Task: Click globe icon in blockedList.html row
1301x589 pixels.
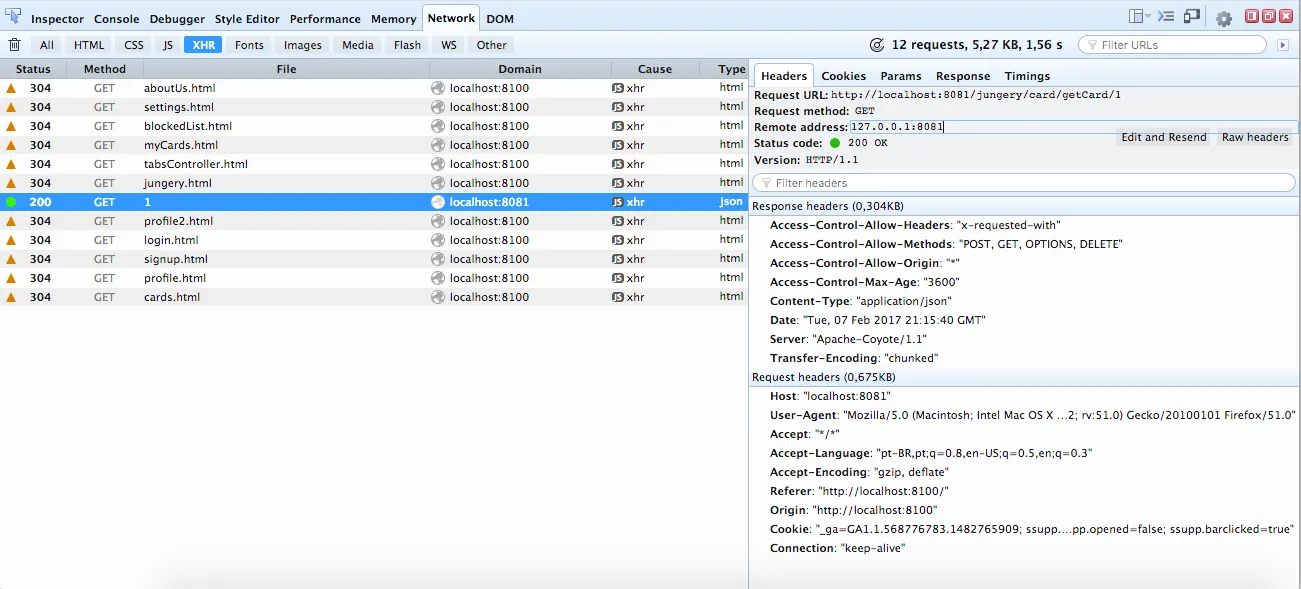Action: point(438,126)
